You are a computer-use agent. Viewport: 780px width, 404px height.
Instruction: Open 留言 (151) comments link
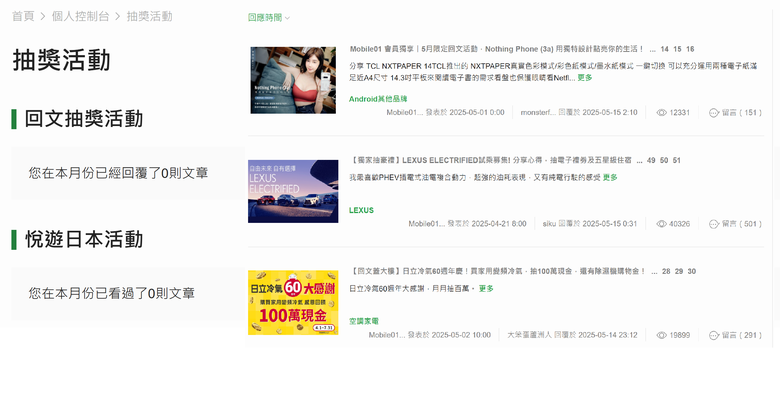click(742, 113)
